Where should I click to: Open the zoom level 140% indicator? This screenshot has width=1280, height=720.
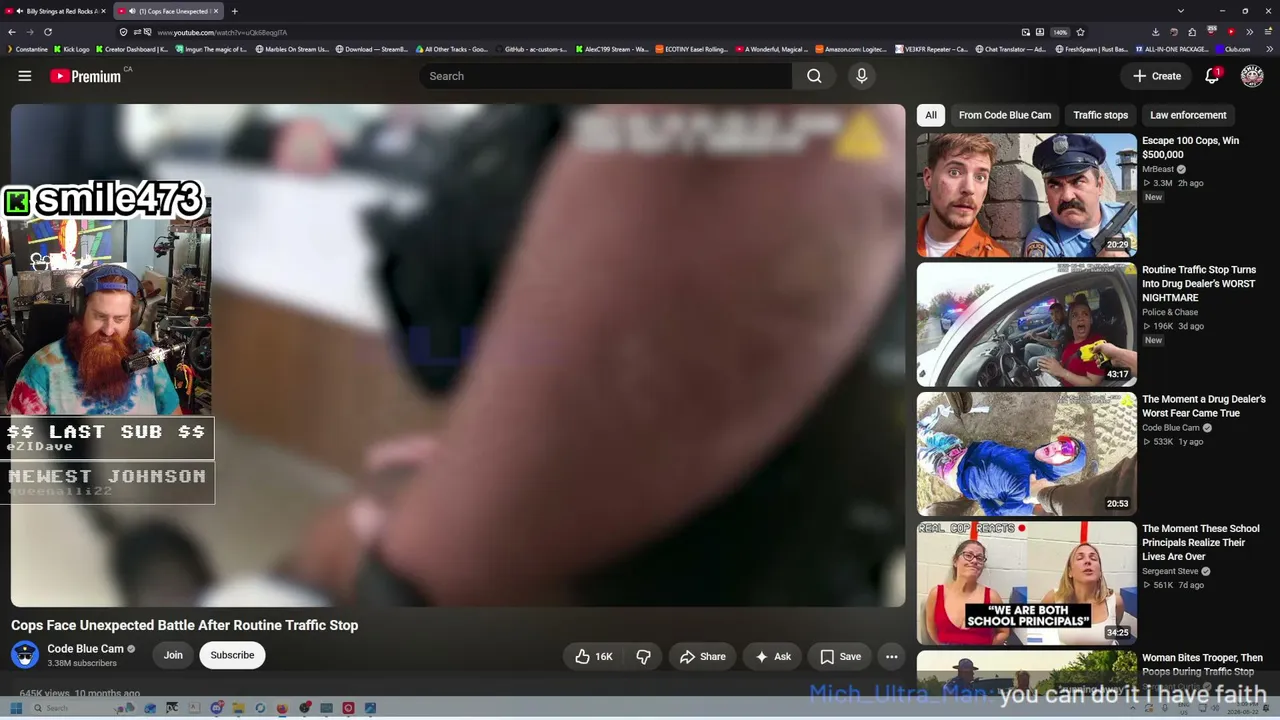pos(1060,32)
